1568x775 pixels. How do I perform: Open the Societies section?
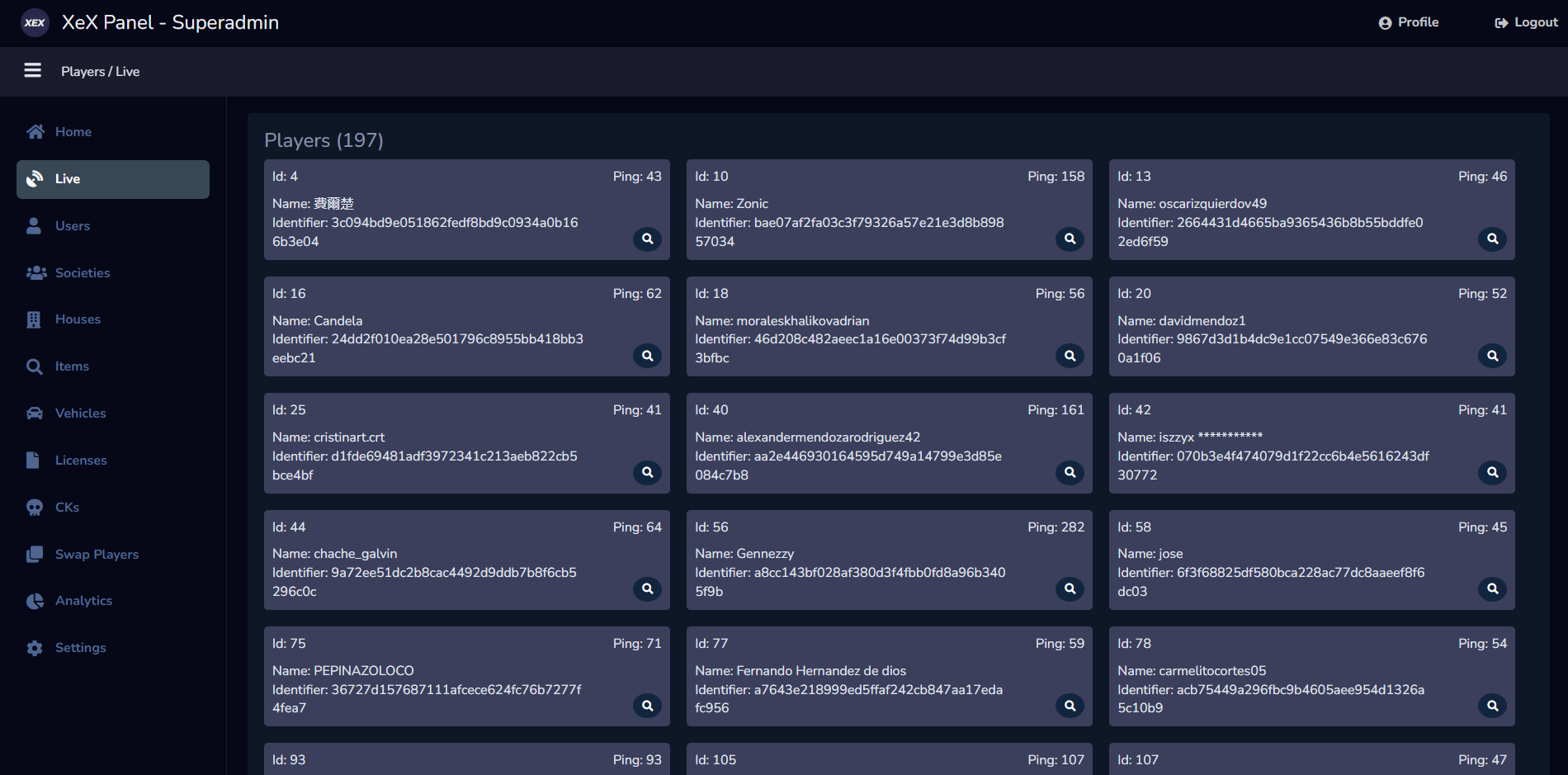82,272
